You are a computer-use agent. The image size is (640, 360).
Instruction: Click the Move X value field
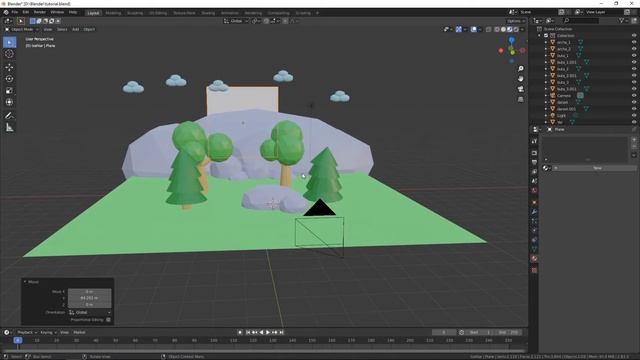click(89, 291)
